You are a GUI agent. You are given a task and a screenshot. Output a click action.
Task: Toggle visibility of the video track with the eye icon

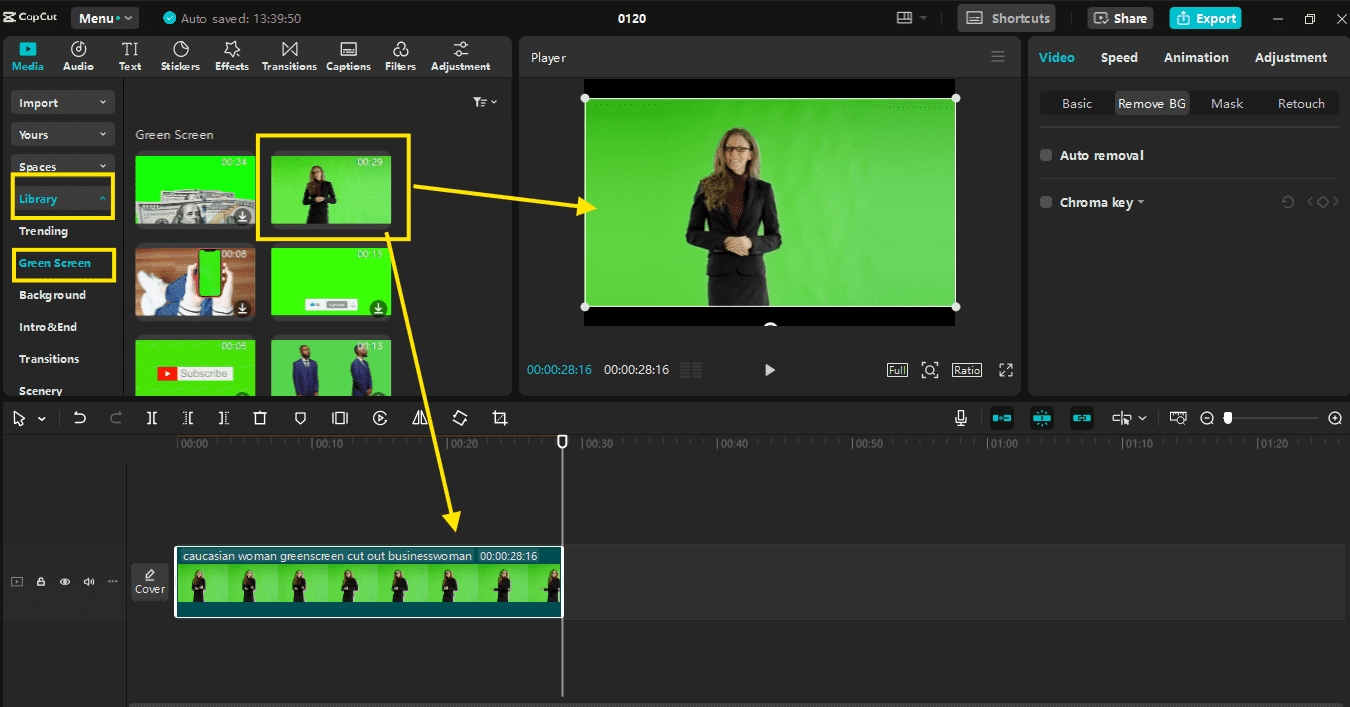(x=64, y=581)
